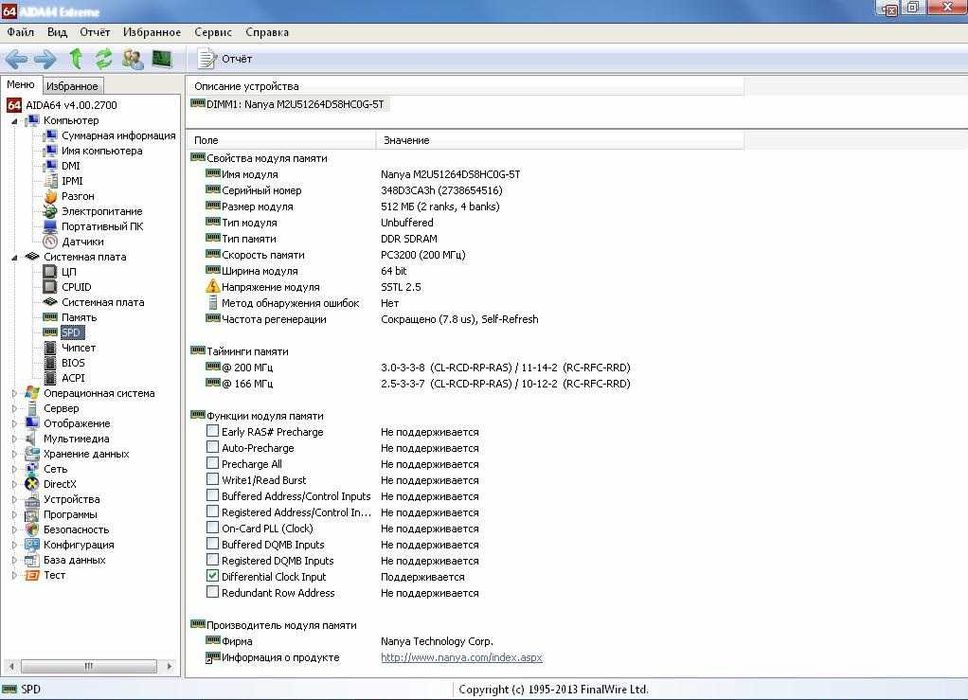
Task: Toggle the On-Card PLL (Clock) checkbox
Action: point(212,528)
